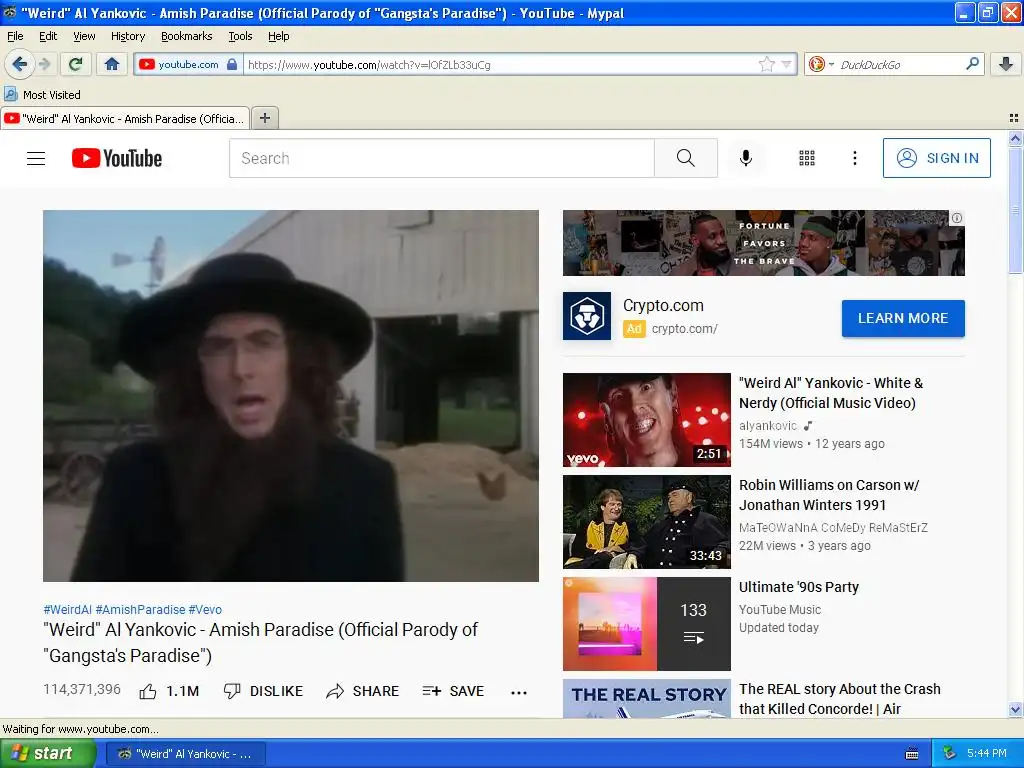
Task: Bookmark page with the star icon
Action: (x=767, y=64)
